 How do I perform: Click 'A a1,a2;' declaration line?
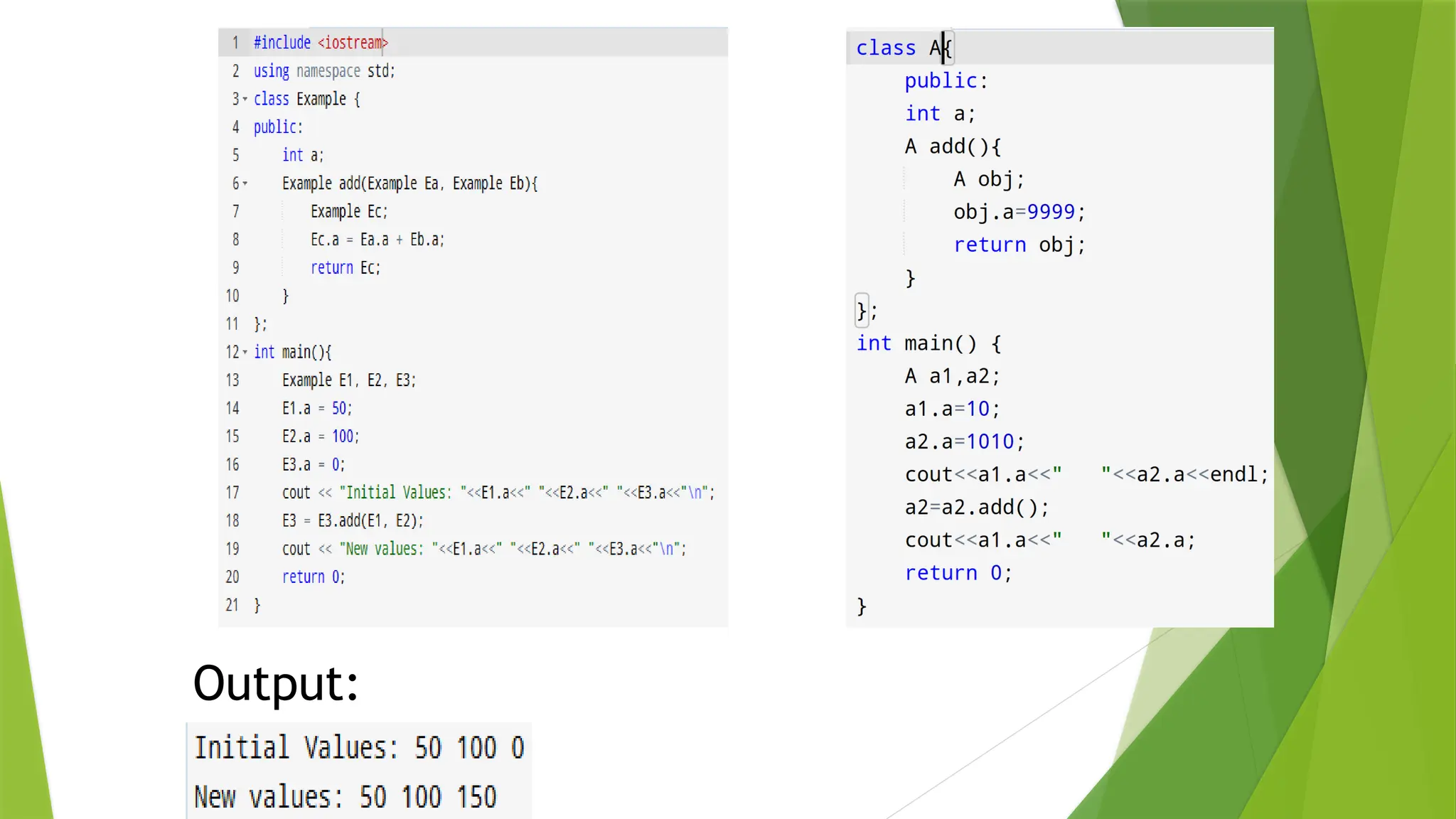pyautogui.click(x=952, y=376)
